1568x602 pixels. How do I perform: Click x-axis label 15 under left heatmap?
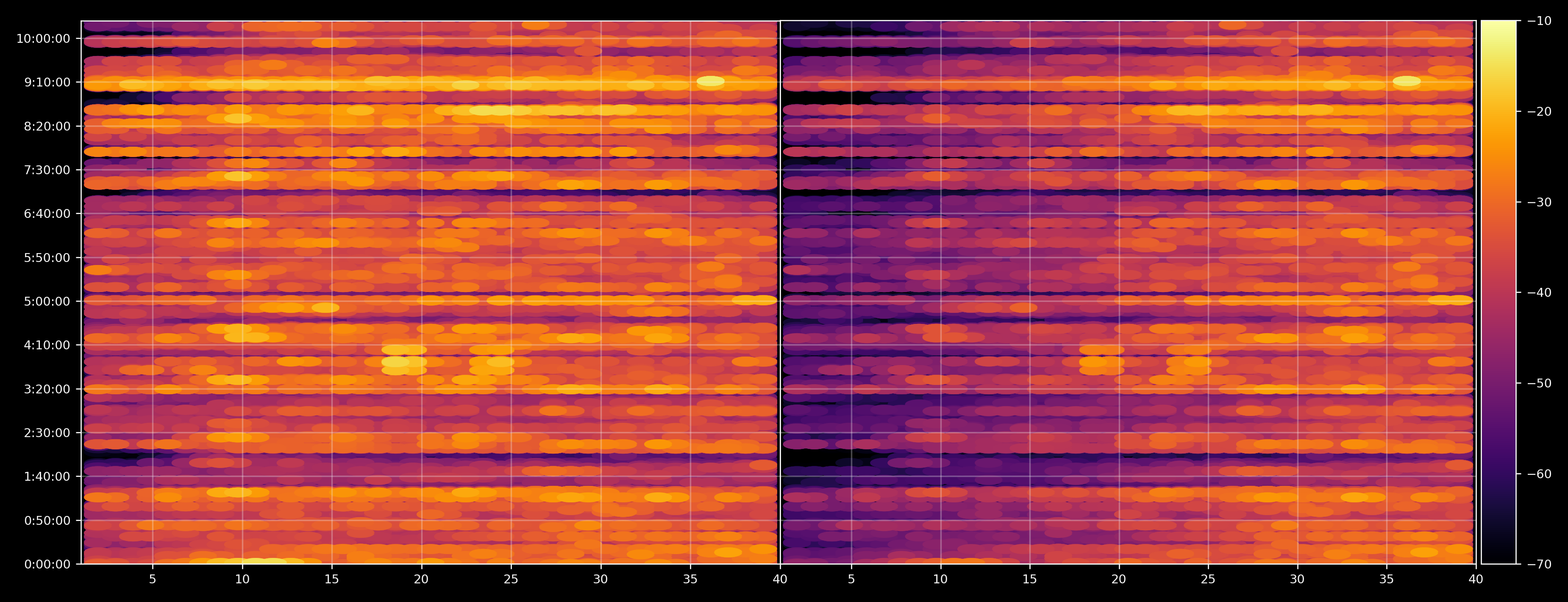332,580
